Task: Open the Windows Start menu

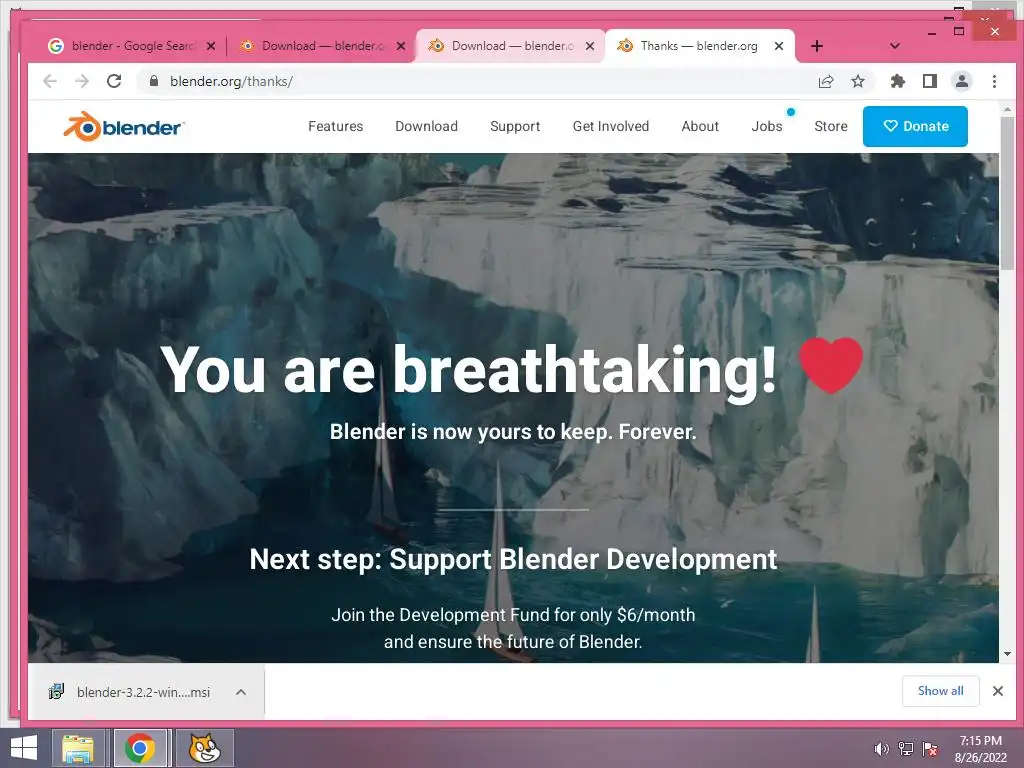Action: pyautogui.click(x=24, y=748)
